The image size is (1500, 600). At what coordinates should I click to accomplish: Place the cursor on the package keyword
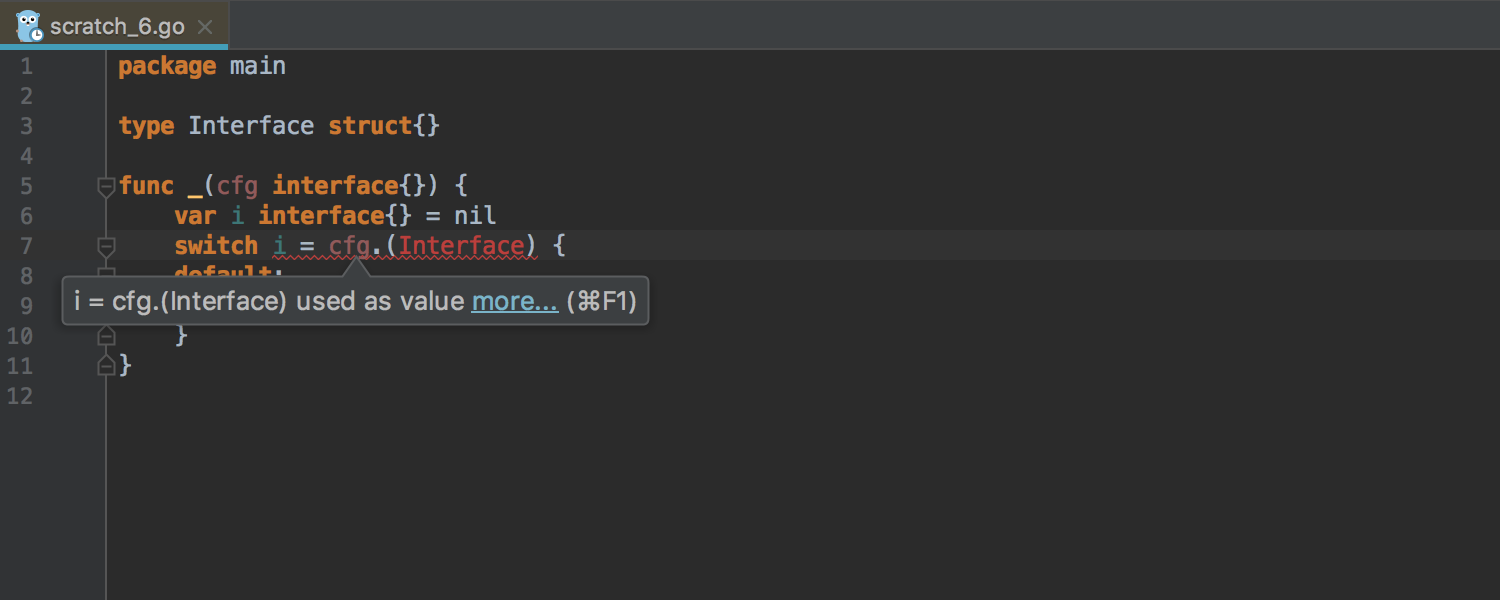[x=167, y=66]
